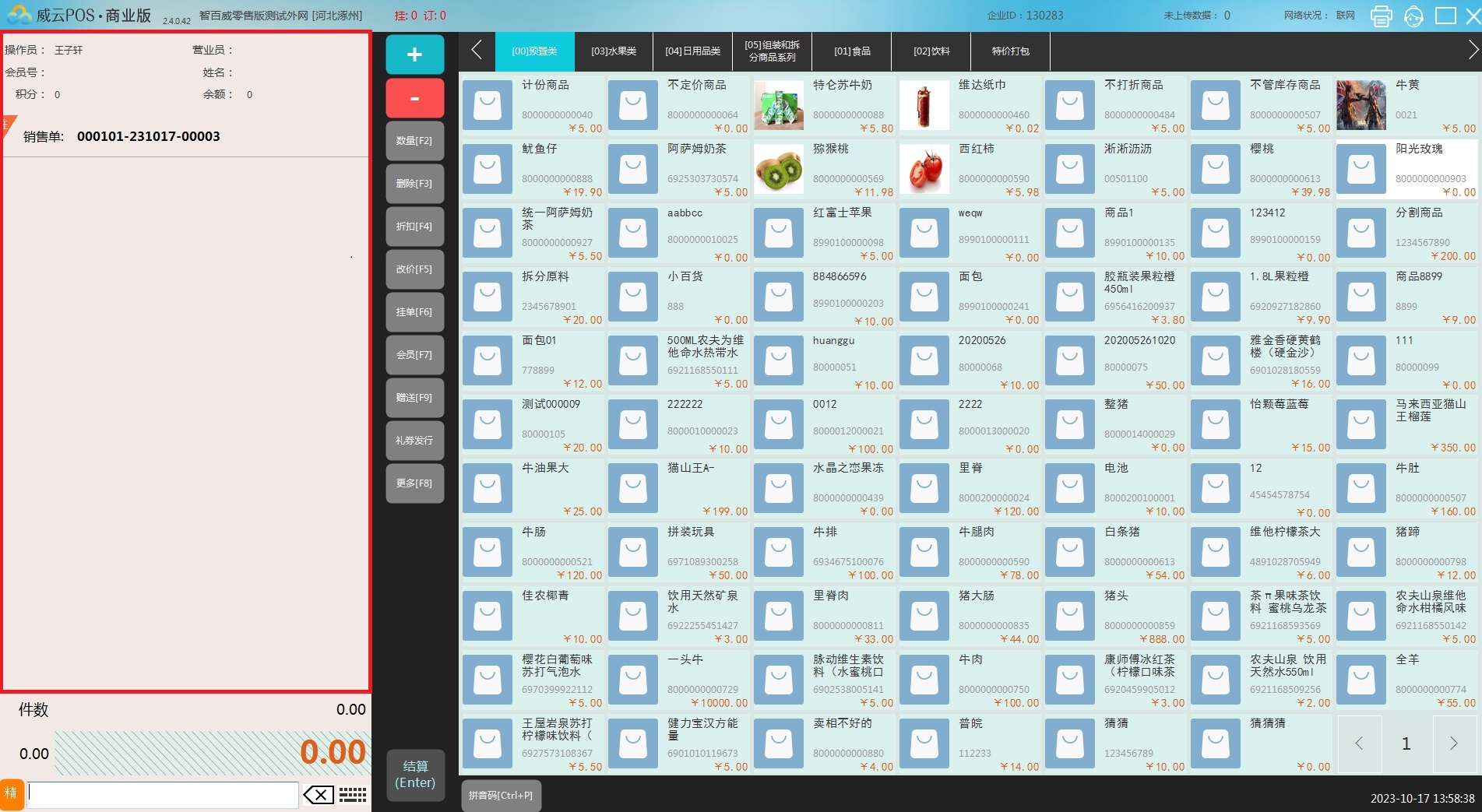Switch to the [03]水果类 category tab
1482x812 pixels.
click(614, 51)
